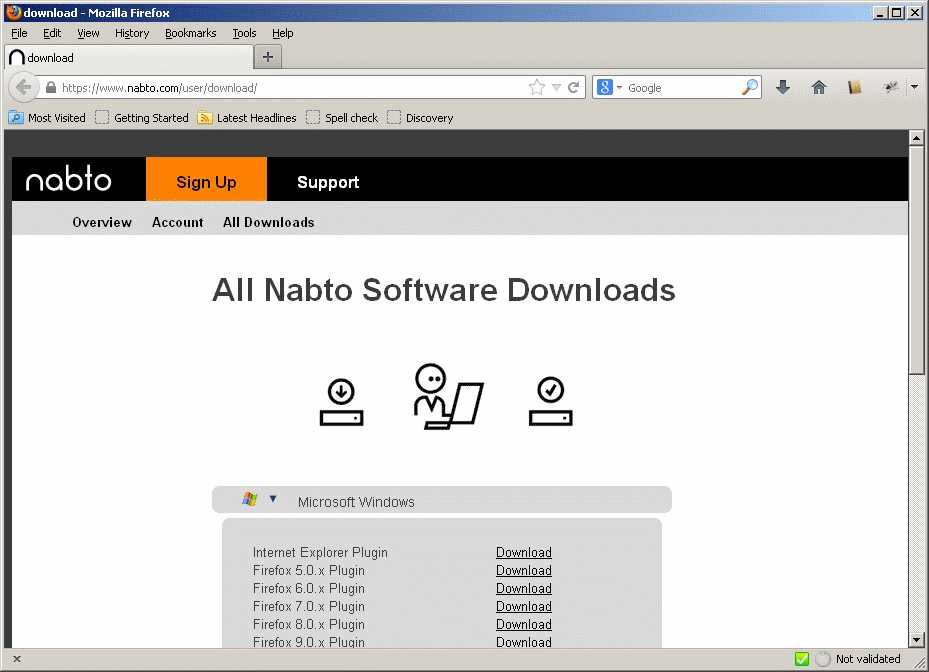Go to the Home page icon

tap(819, 88)
